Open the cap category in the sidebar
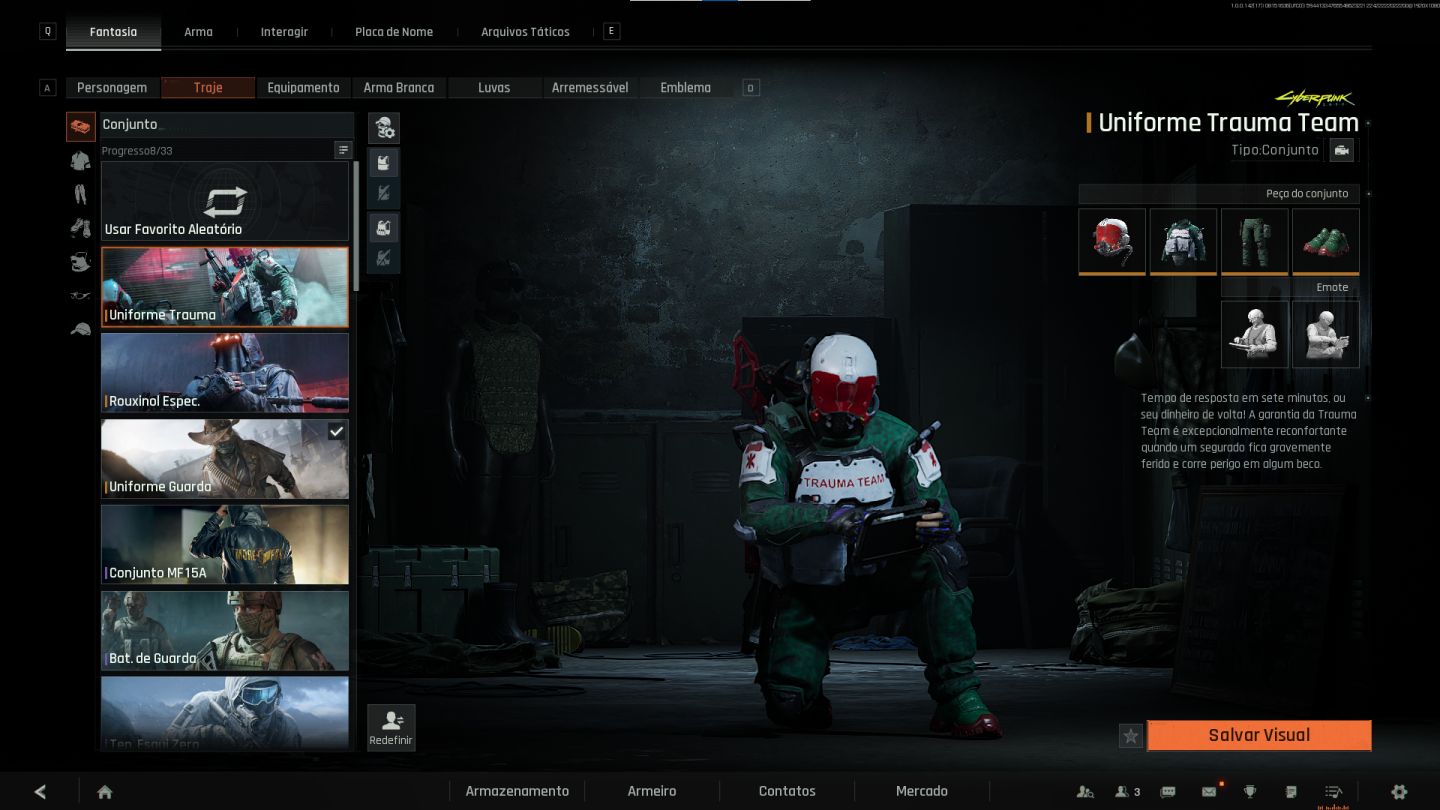 coord(81,329)
